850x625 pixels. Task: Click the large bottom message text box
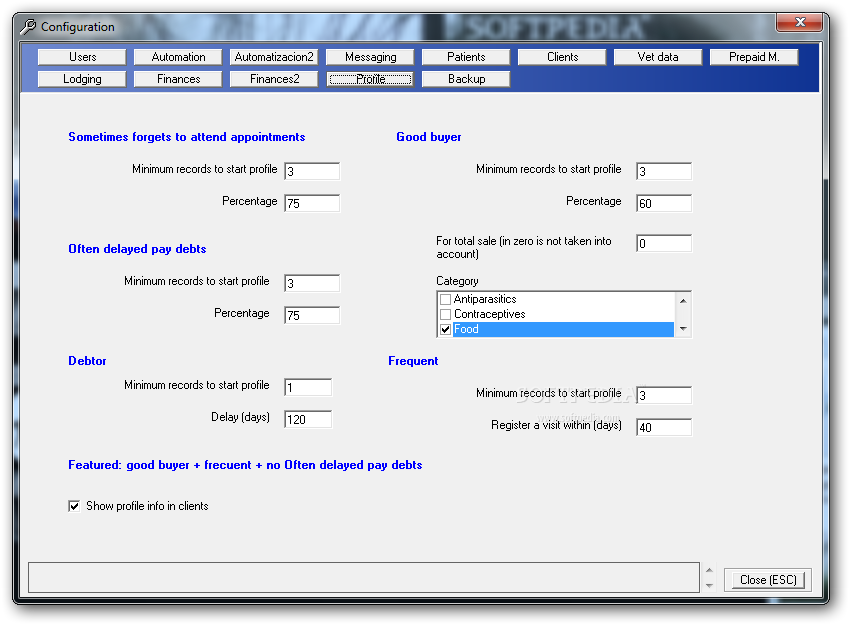tap(364, 577)
